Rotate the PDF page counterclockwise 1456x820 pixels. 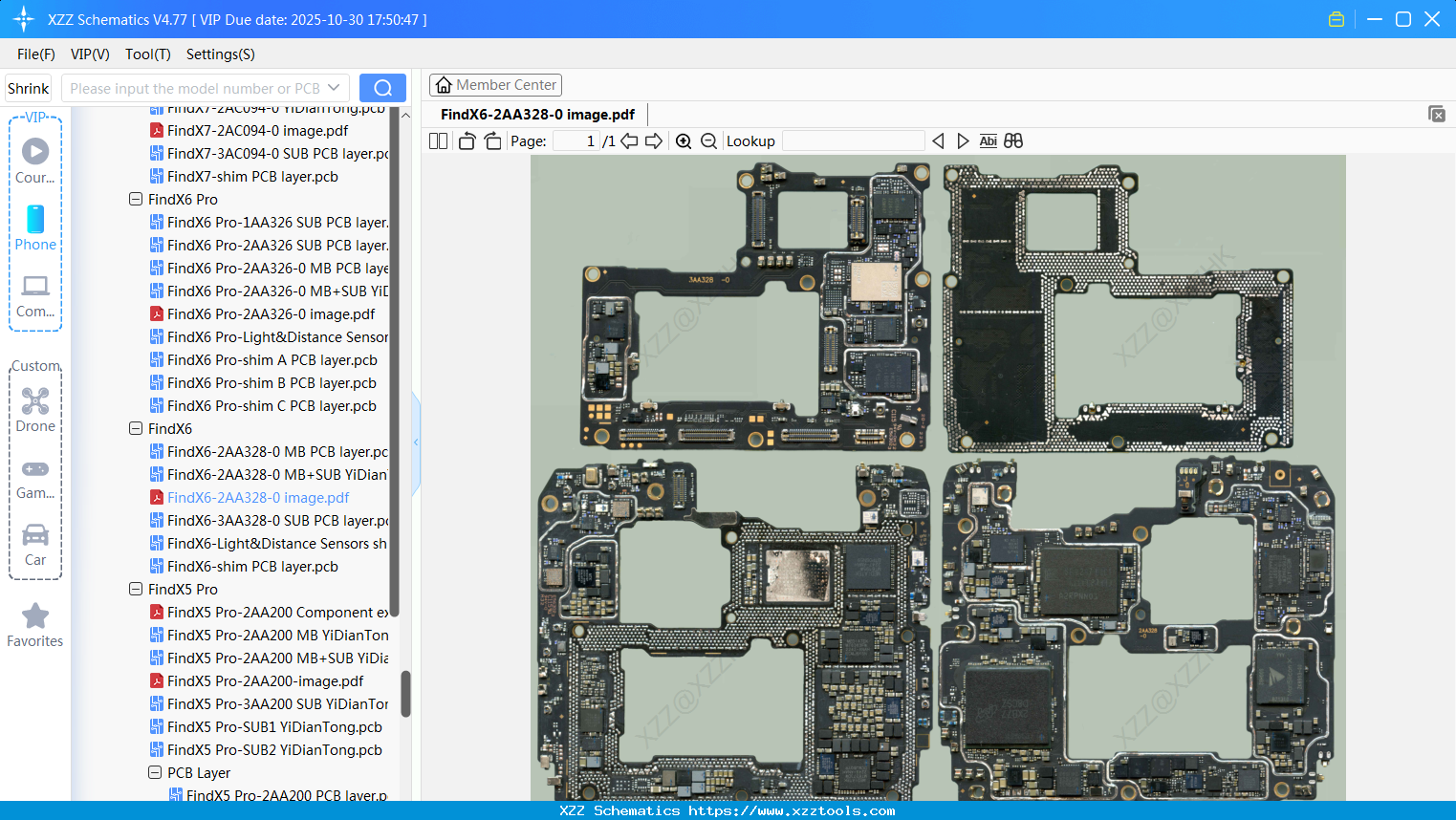point(467,140)
